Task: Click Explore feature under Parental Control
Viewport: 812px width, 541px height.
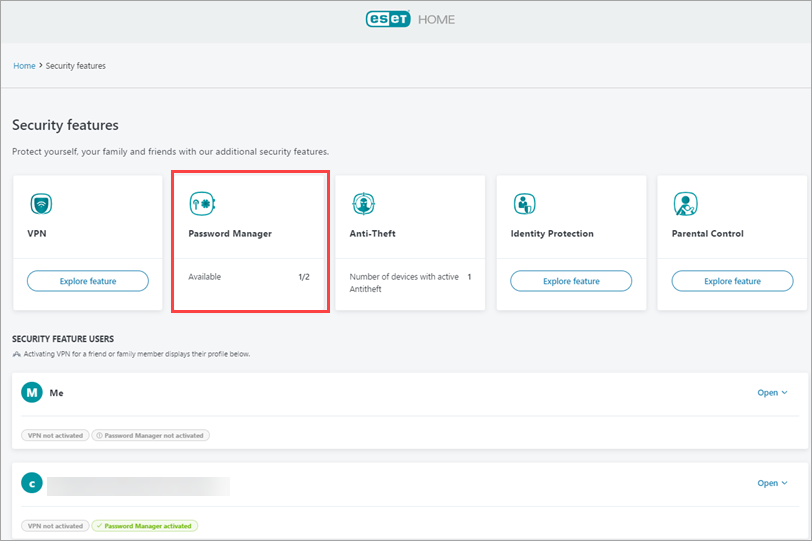Action: pos(732,281)
